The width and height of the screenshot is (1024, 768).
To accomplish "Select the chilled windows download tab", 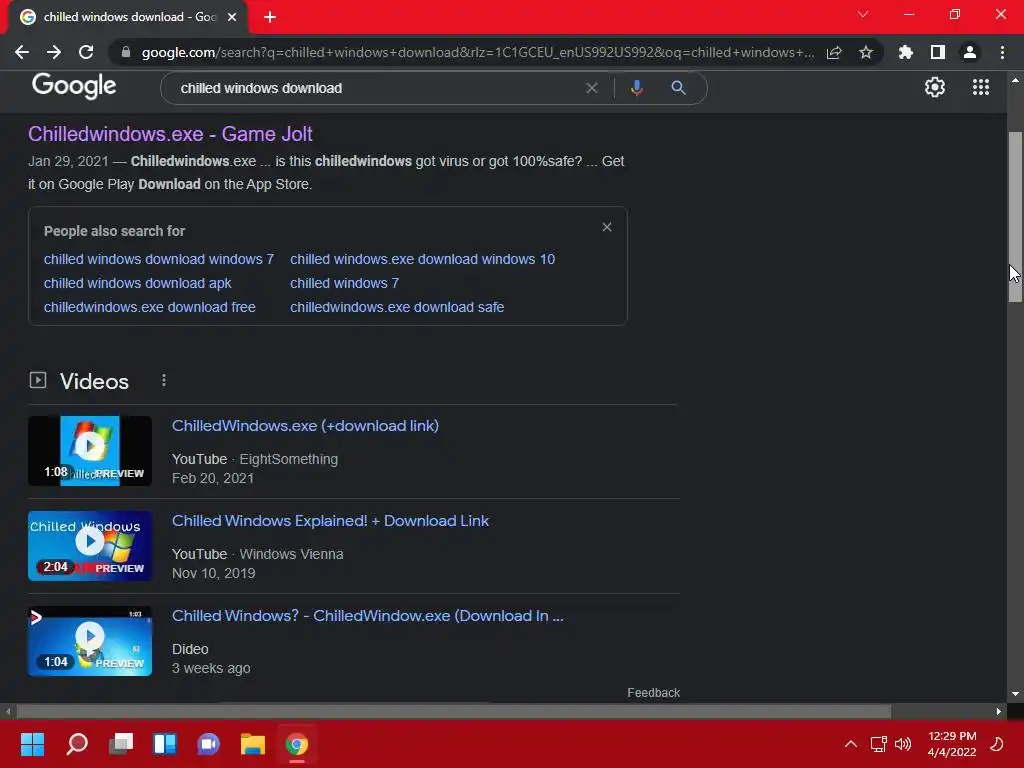I will coord(128,17).
